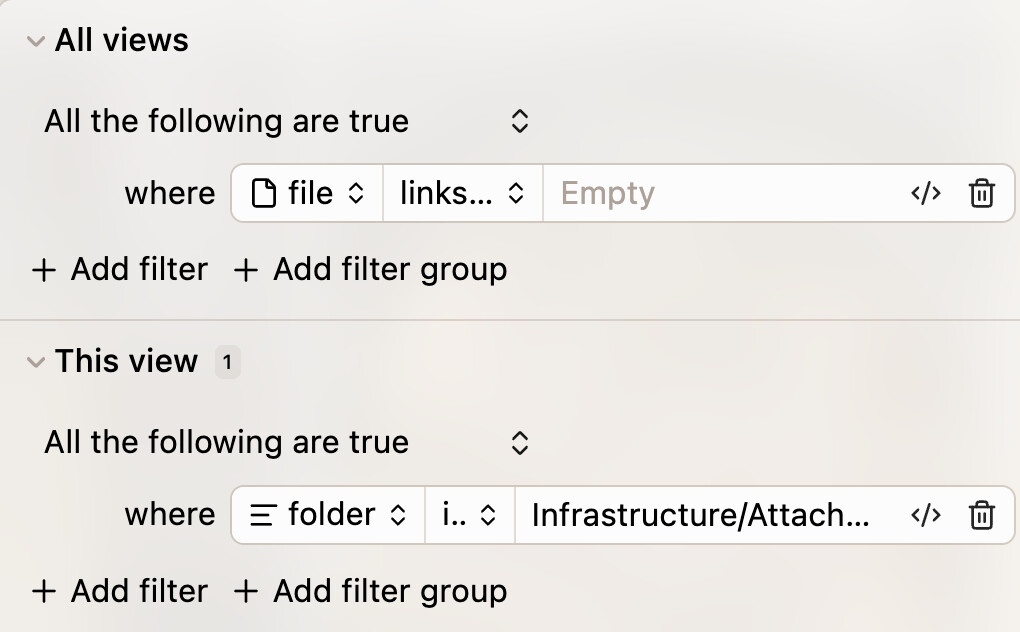
Task: Delete the folder filter
Action: (982, 514)
